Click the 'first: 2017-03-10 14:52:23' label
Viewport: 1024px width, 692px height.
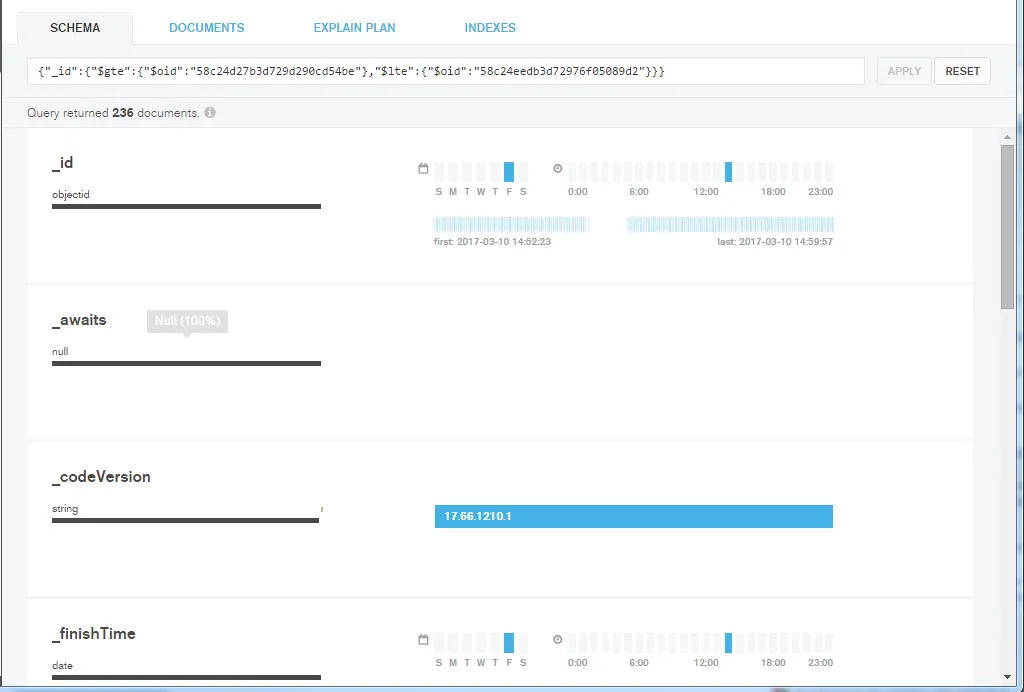pyautogui.click(x=492, y=242)
